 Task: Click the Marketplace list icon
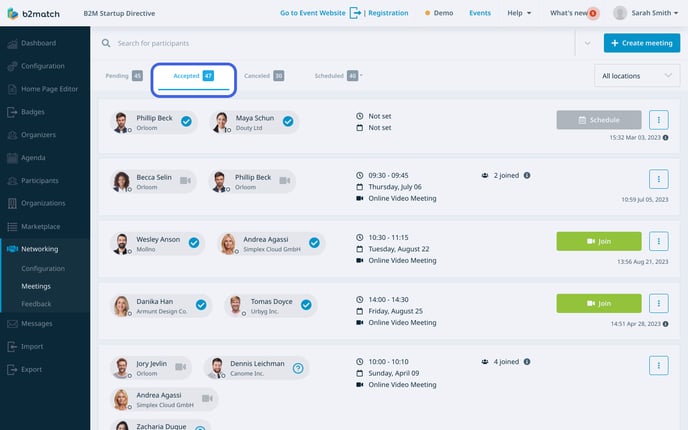tap(12, 226)
